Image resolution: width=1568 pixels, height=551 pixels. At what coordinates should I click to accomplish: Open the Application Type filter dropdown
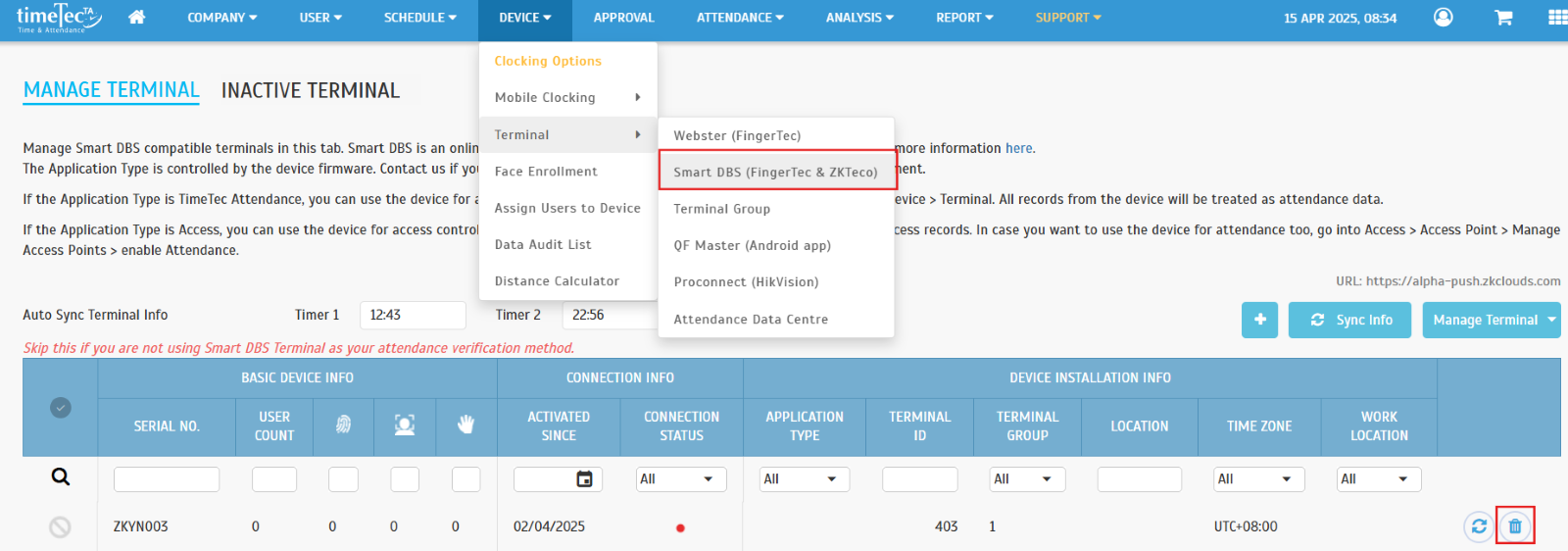pyautogui.click(x=805, y=479)
